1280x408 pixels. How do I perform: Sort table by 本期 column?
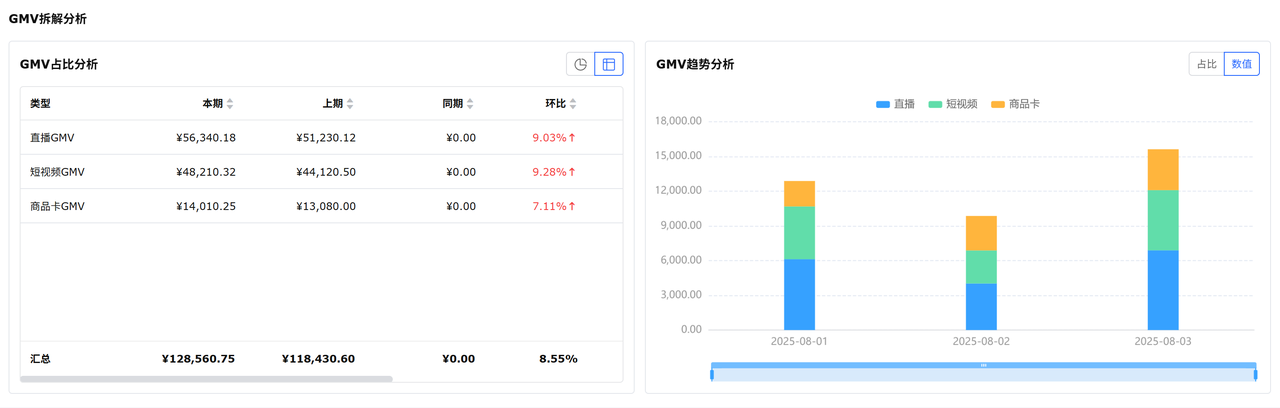point(230,104)
